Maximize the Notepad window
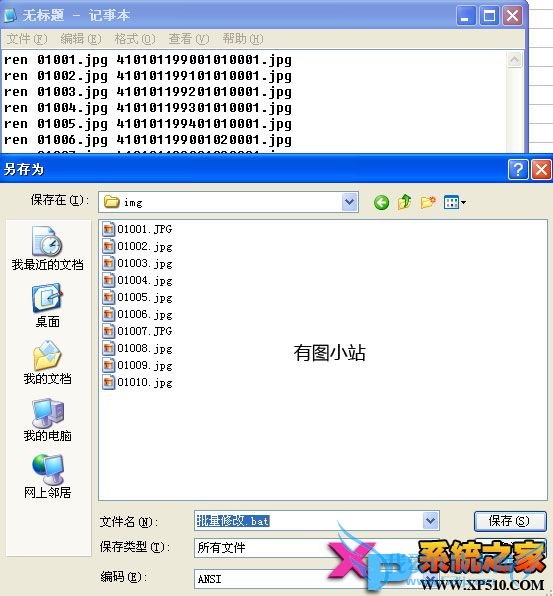The height and width of the screenshot is (596, 553). click(489, 16)
